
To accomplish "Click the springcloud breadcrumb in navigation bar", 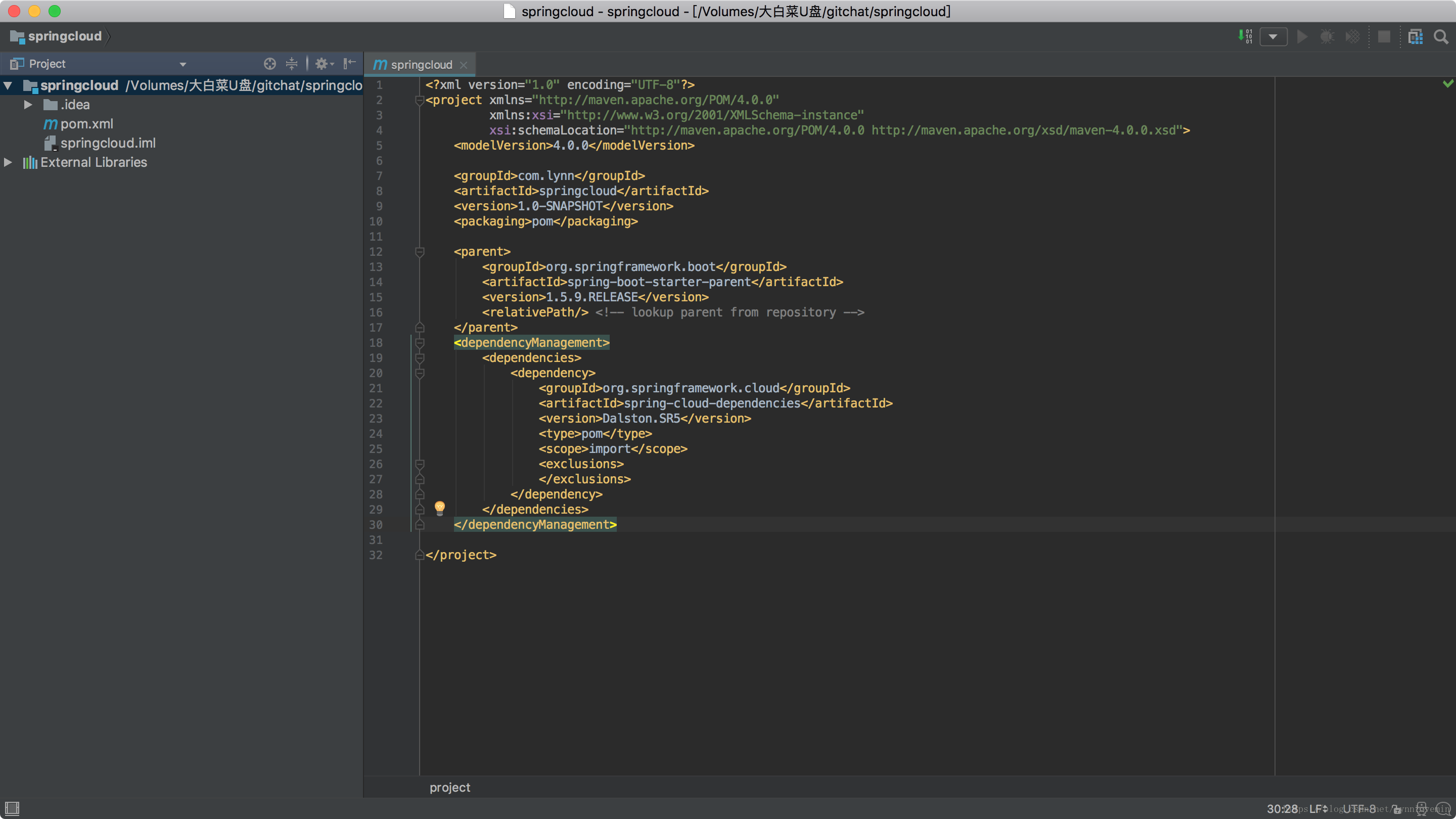I will pos(64,36).
